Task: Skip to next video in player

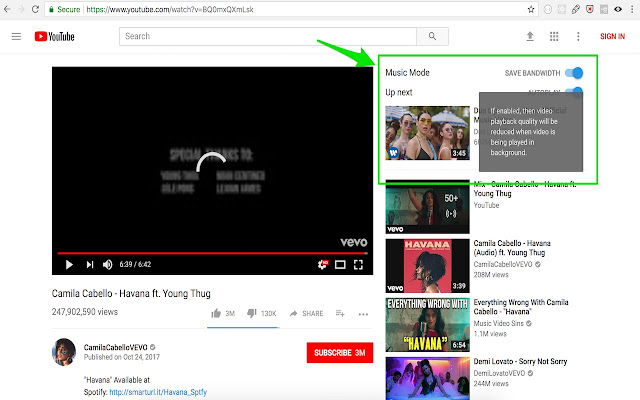Action: tap(90, 264)
